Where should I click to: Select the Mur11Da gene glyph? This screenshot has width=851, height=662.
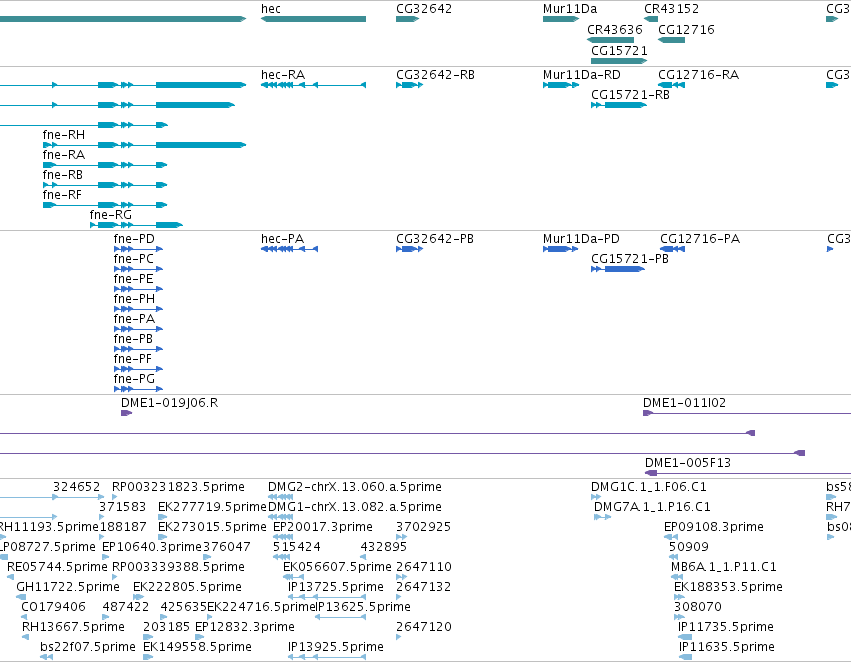click(561, 19)
